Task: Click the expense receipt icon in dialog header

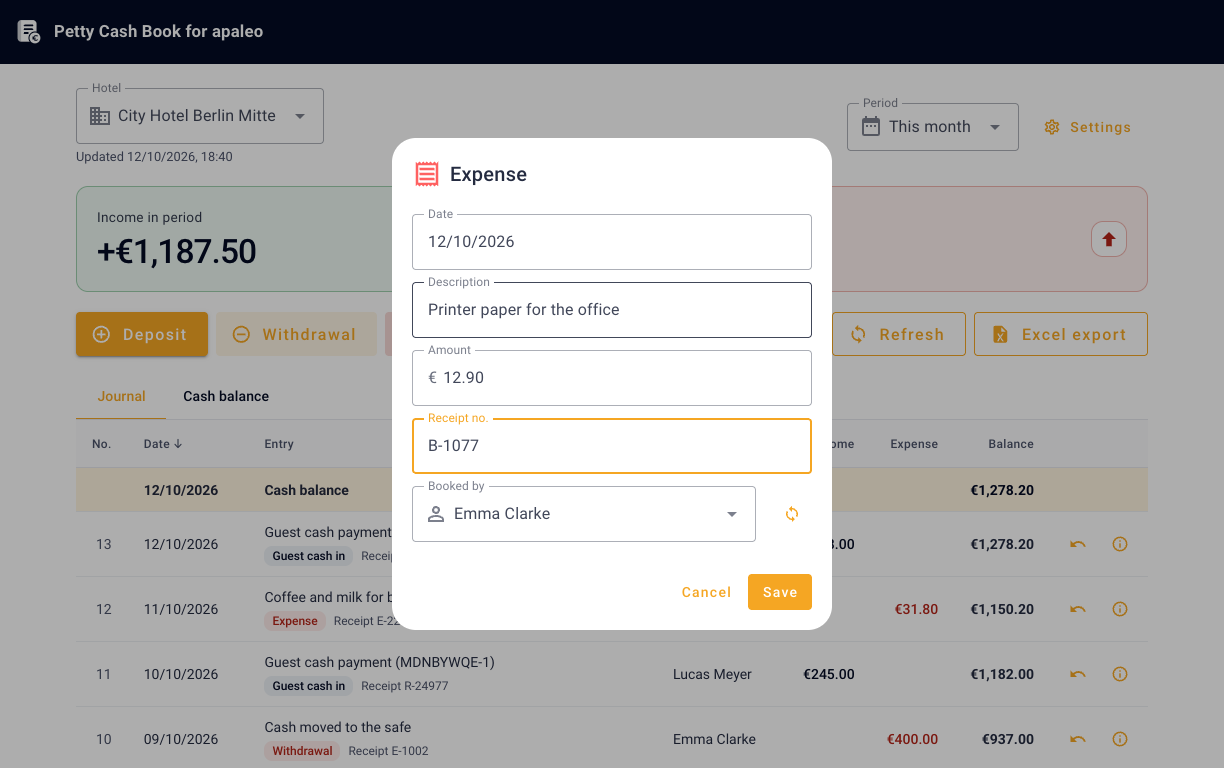Action: tap(427, 174)
